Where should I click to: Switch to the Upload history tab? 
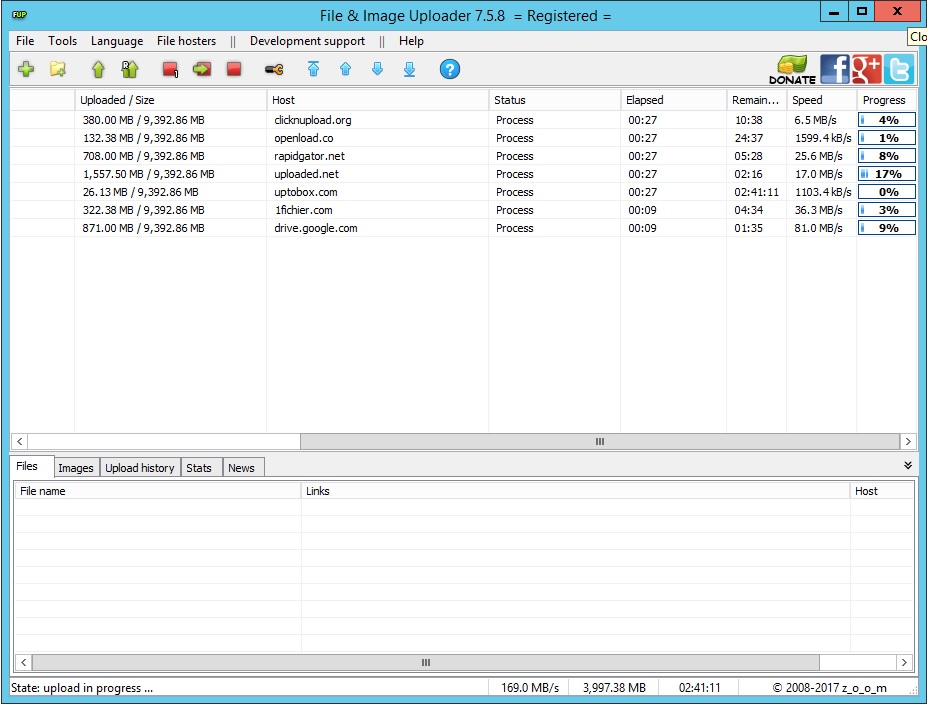click(x=140, y=468)
